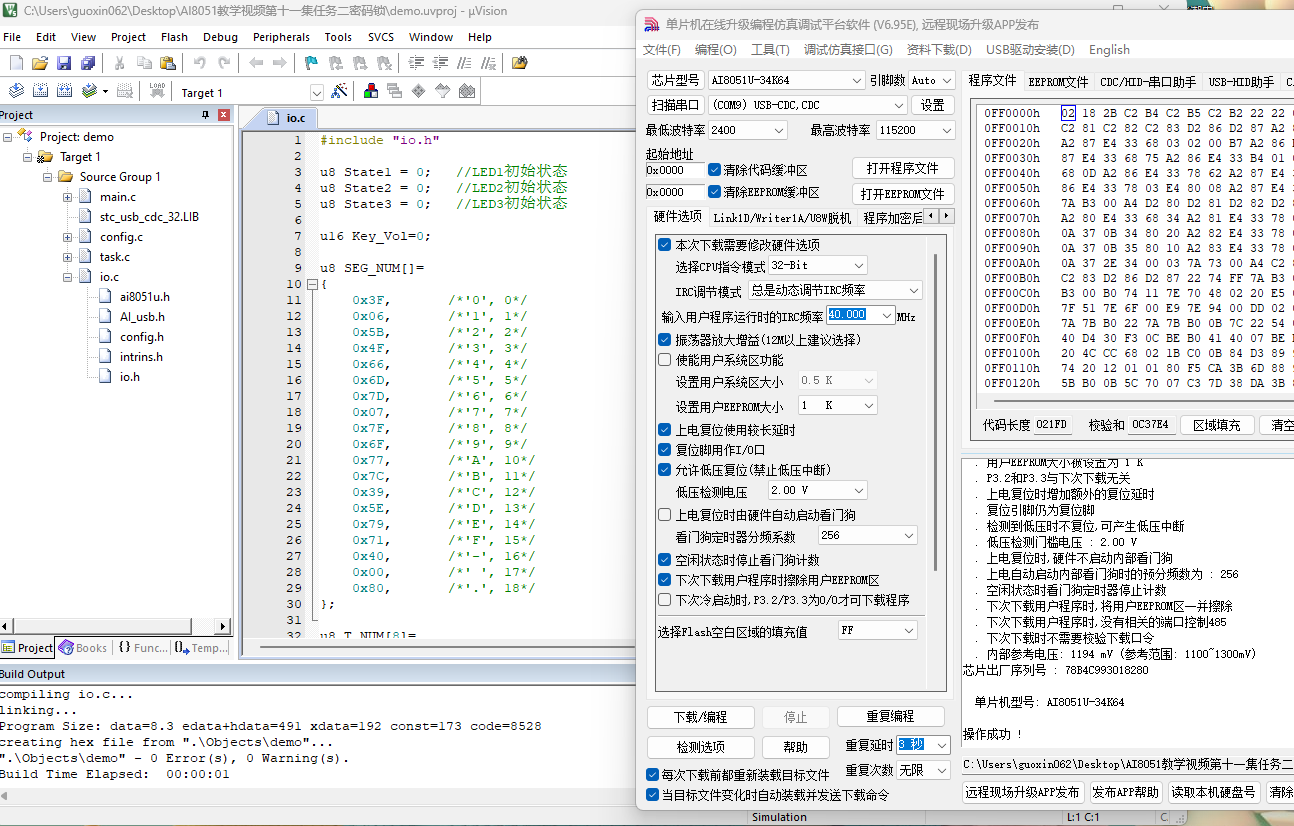Screen dimensions: 1294x826
Task: Toggle 复位脚用作I/O口 checkbox
Action: 665,450
